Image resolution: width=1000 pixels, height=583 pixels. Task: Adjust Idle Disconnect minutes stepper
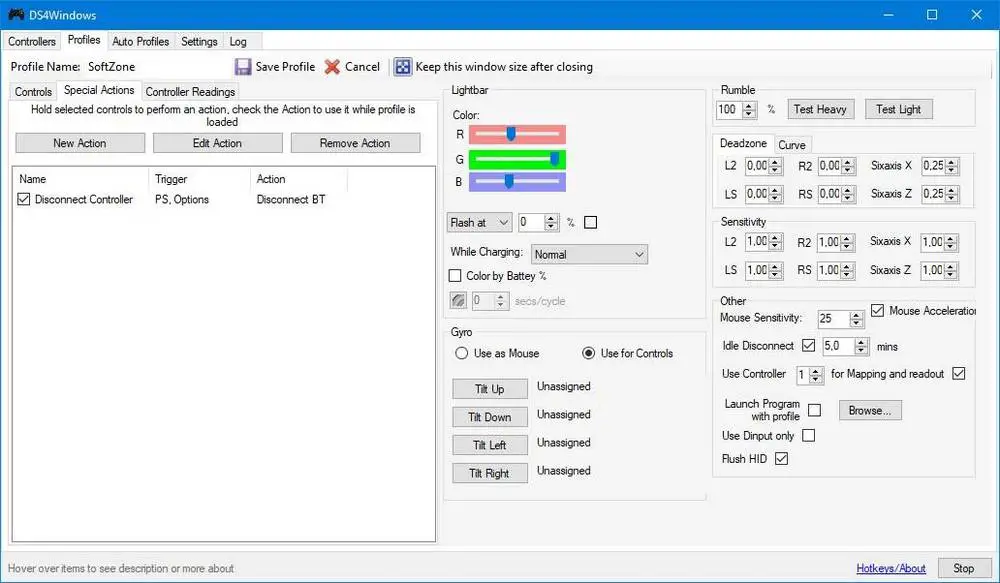(862, 346)
